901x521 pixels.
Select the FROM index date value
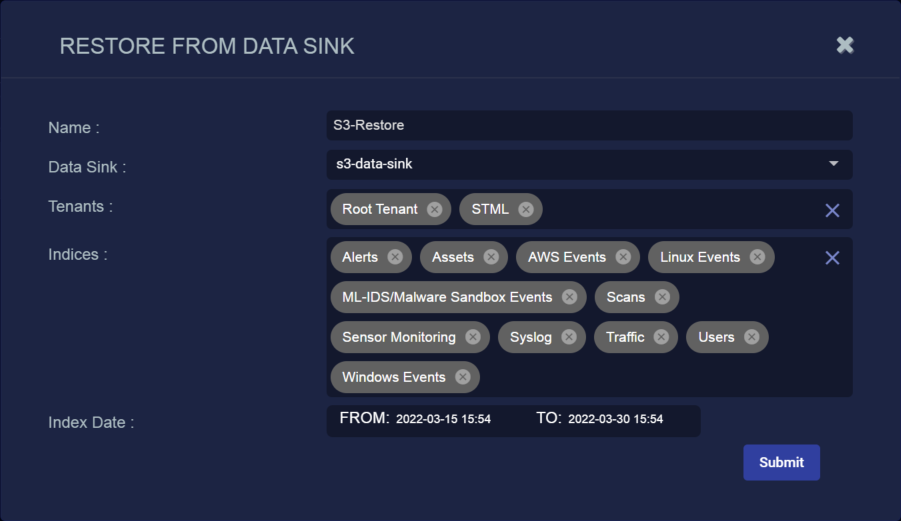coord(443,419)
